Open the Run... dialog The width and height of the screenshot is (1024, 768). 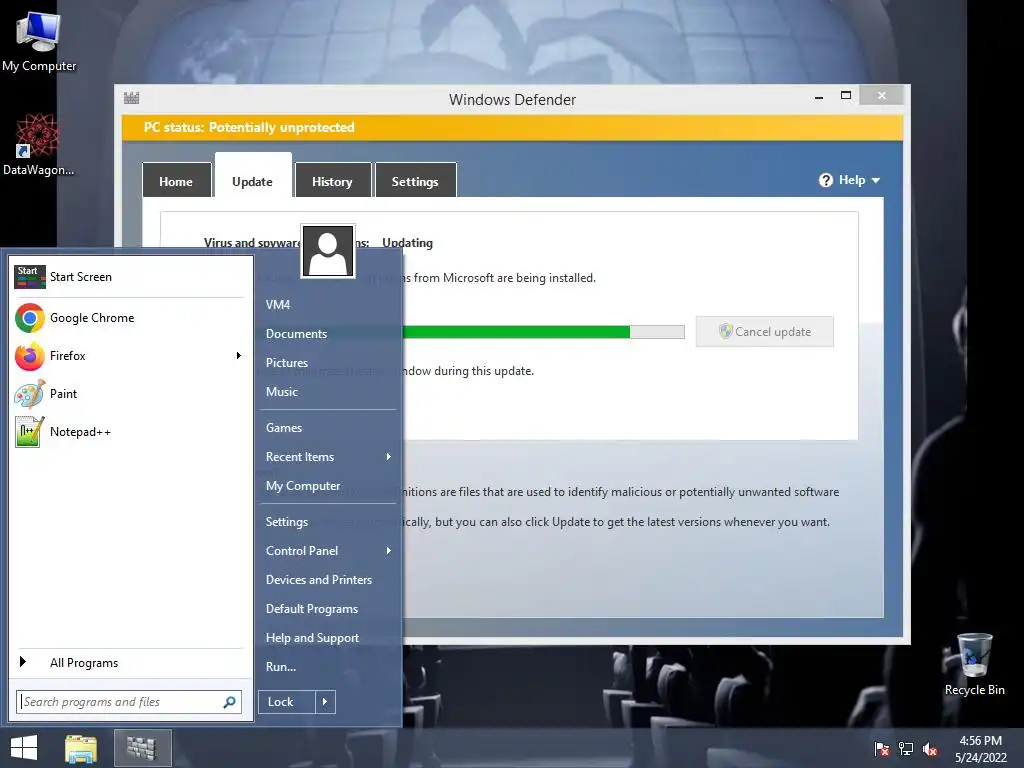(x=328, y=667)
